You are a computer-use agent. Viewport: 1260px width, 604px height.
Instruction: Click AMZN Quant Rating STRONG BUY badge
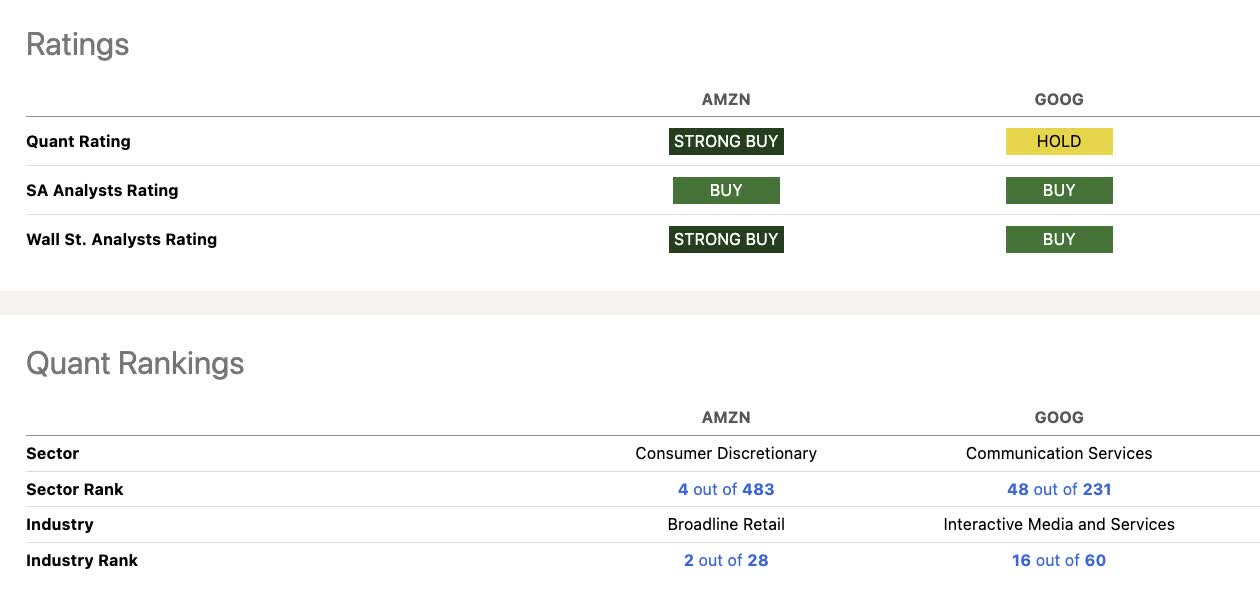tap(726, 141)
